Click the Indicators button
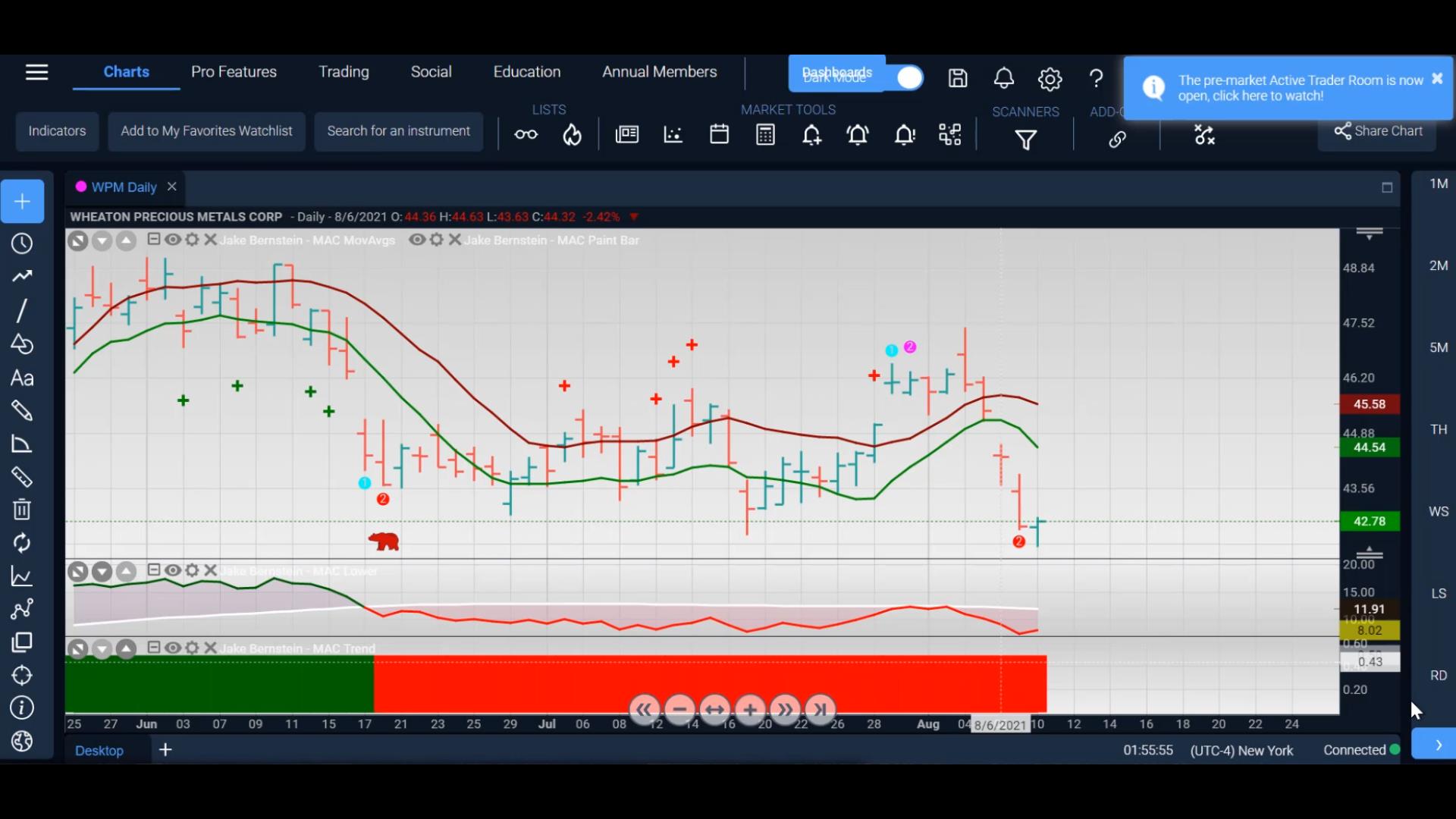Viewport: 1456px width, 819px height. point(57,131)
